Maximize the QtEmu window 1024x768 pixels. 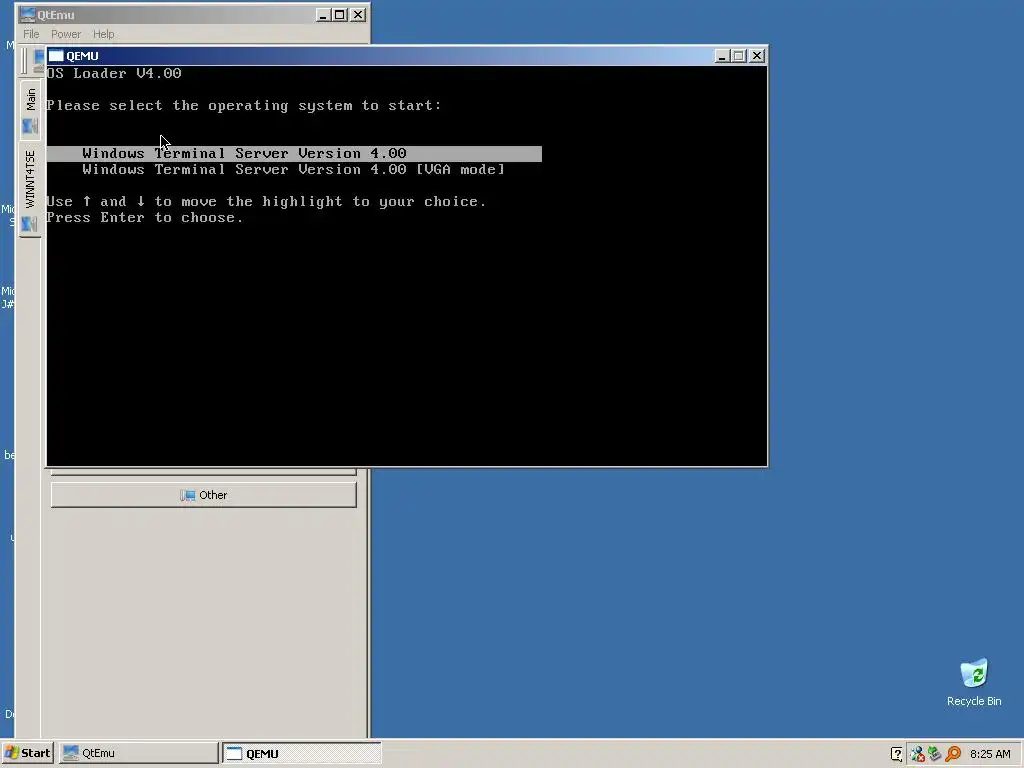coord(340,14)
